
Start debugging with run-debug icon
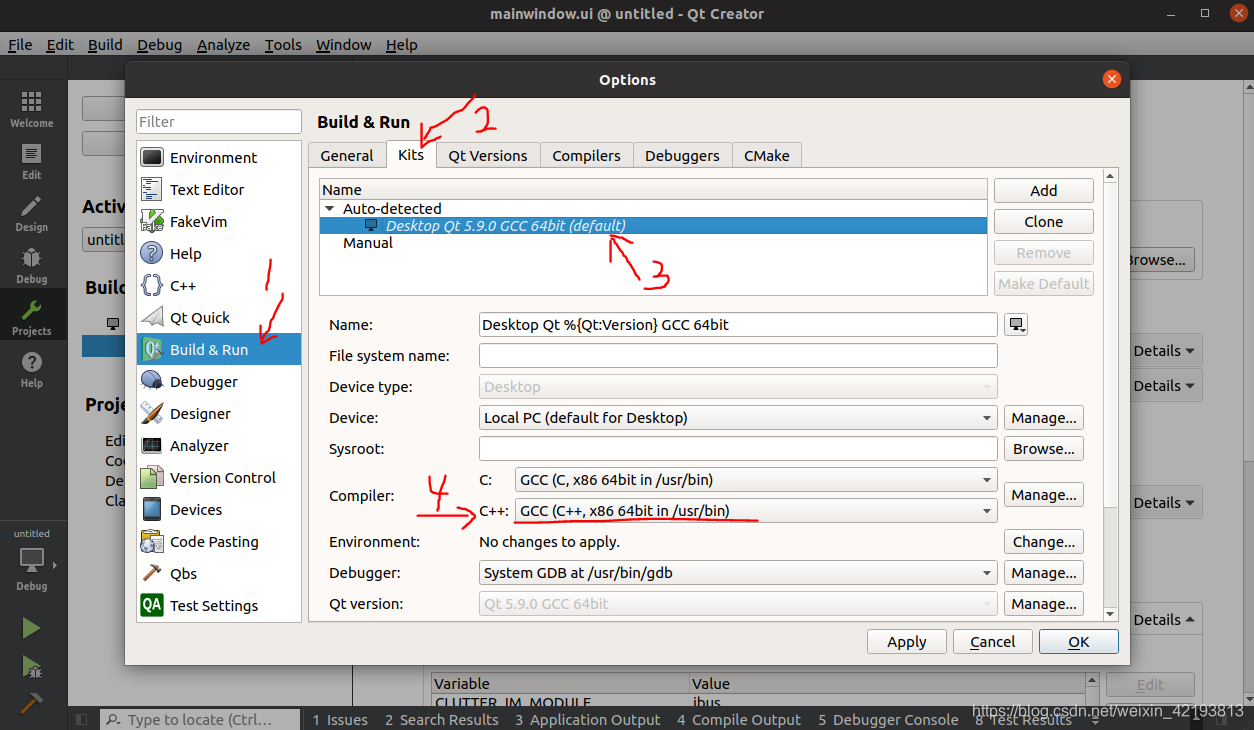coord(32,666)
